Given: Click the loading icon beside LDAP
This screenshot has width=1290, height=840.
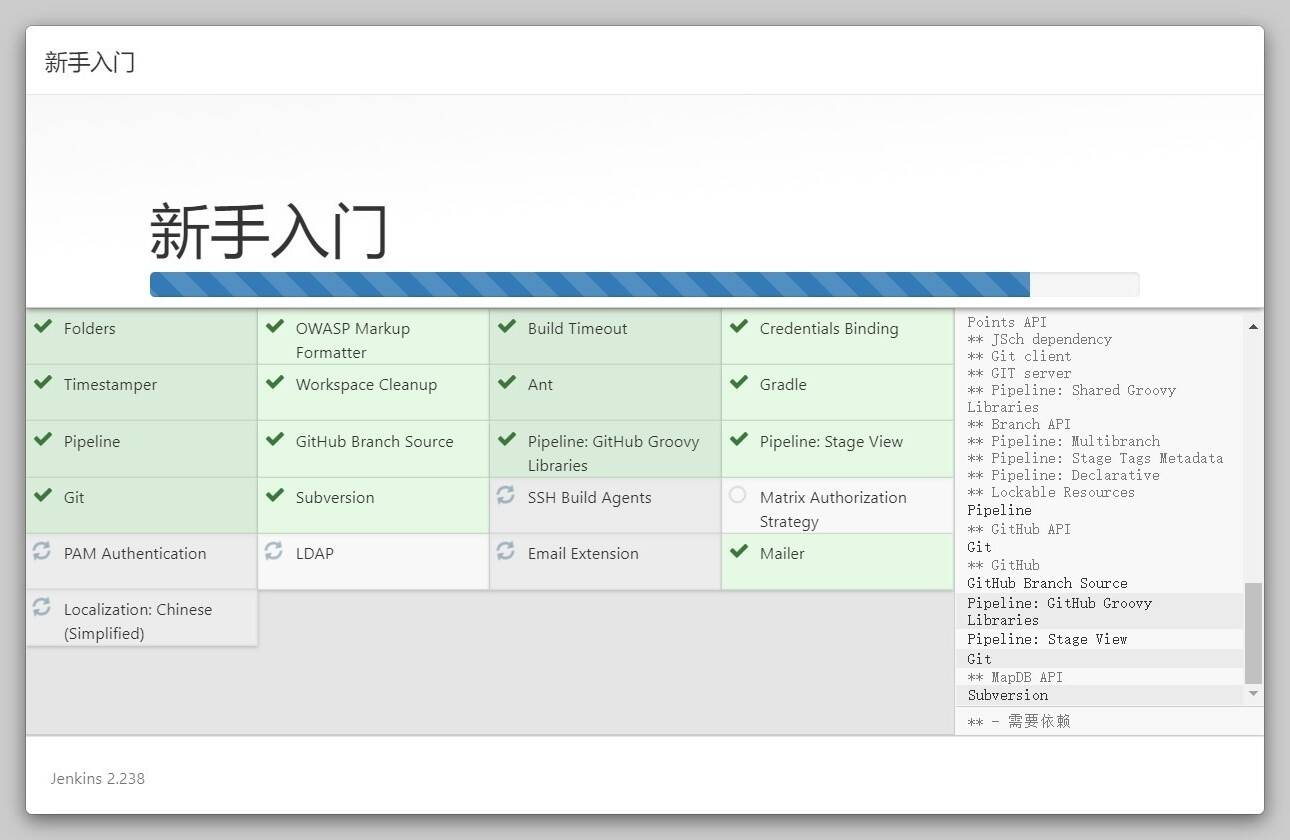Looking at the screenshot, I should point(274,552).
